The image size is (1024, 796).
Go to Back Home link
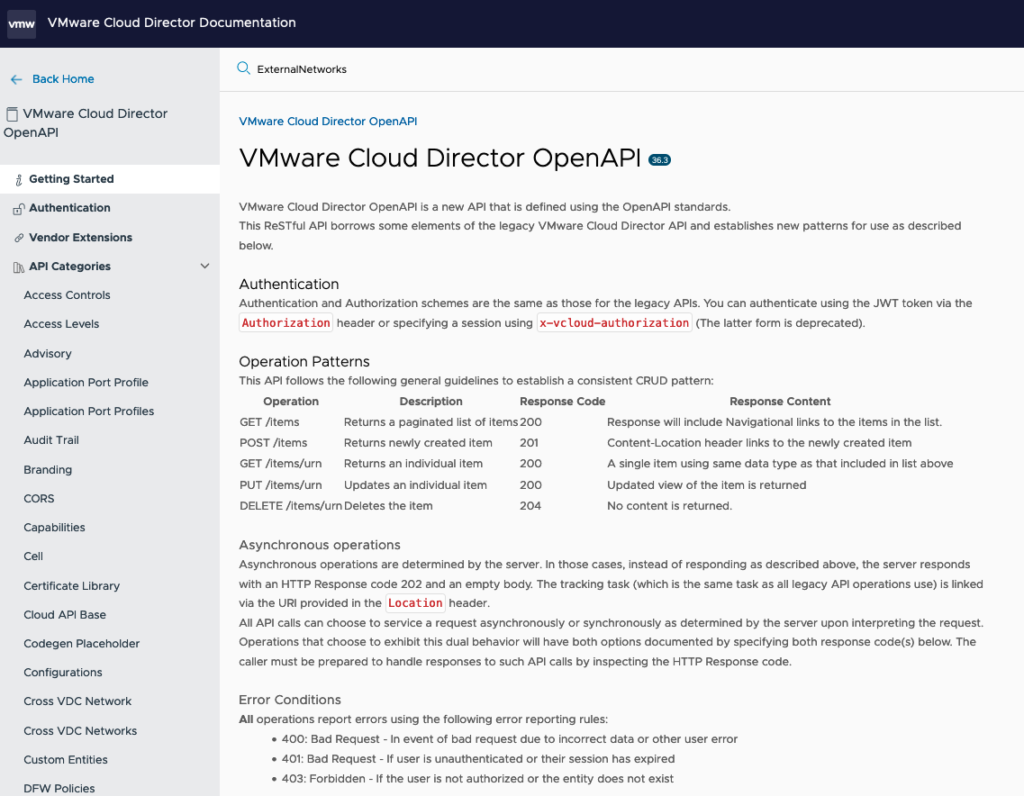[63, 79]
